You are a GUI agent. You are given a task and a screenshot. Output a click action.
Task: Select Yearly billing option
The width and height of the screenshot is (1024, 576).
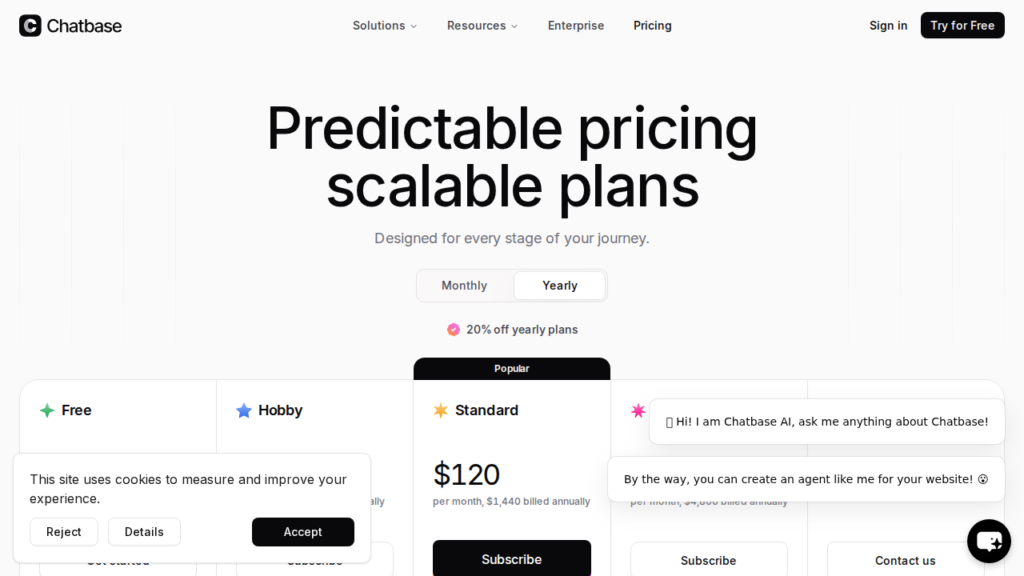click(x=559, y=286)
